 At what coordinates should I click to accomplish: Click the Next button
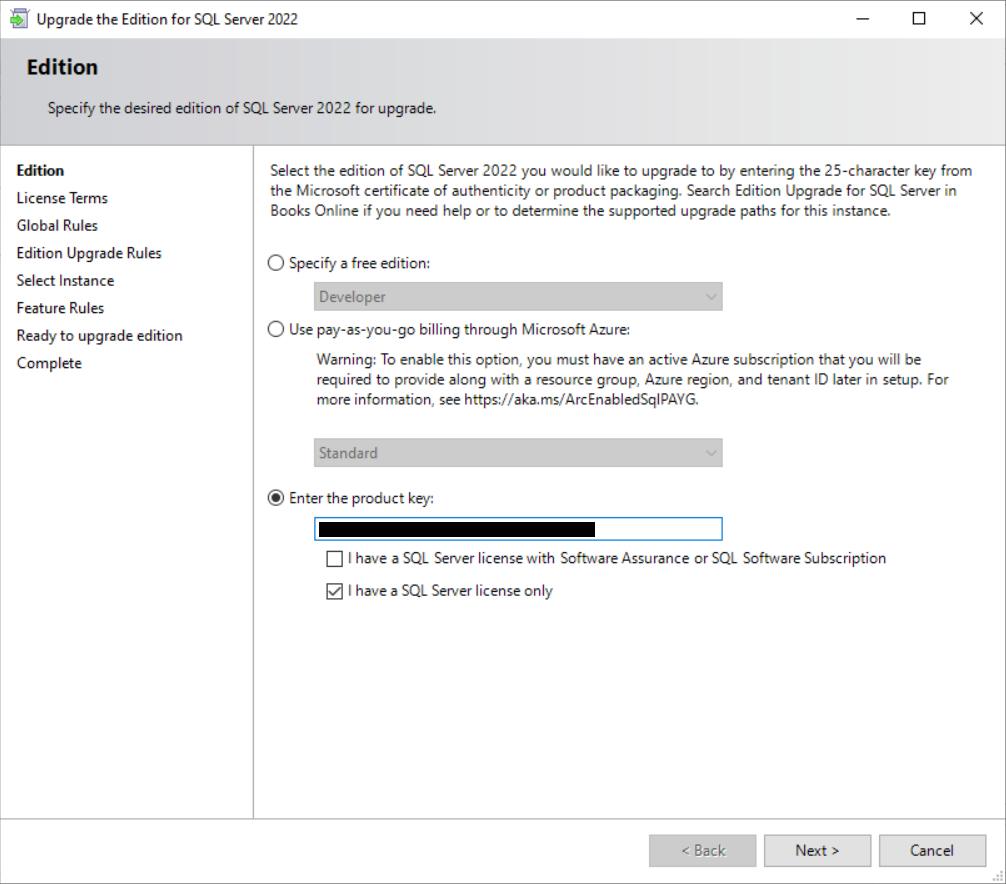817,851
